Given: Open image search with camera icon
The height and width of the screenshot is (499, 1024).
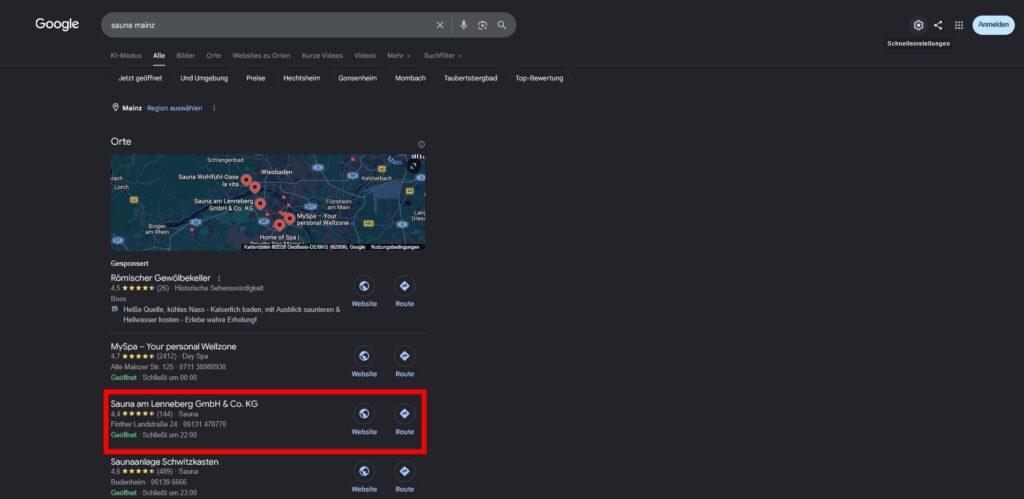Looking at the screenshot, I should pos(483,25).
